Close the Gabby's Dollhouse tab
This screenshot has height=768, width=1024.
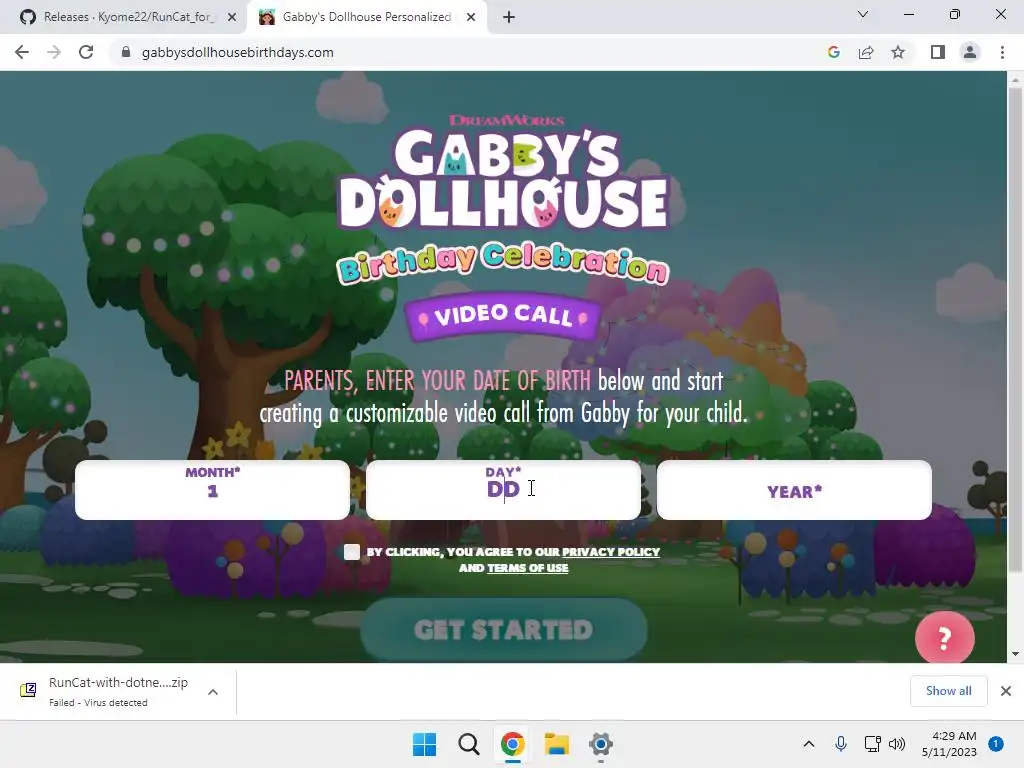pos(471,17)
